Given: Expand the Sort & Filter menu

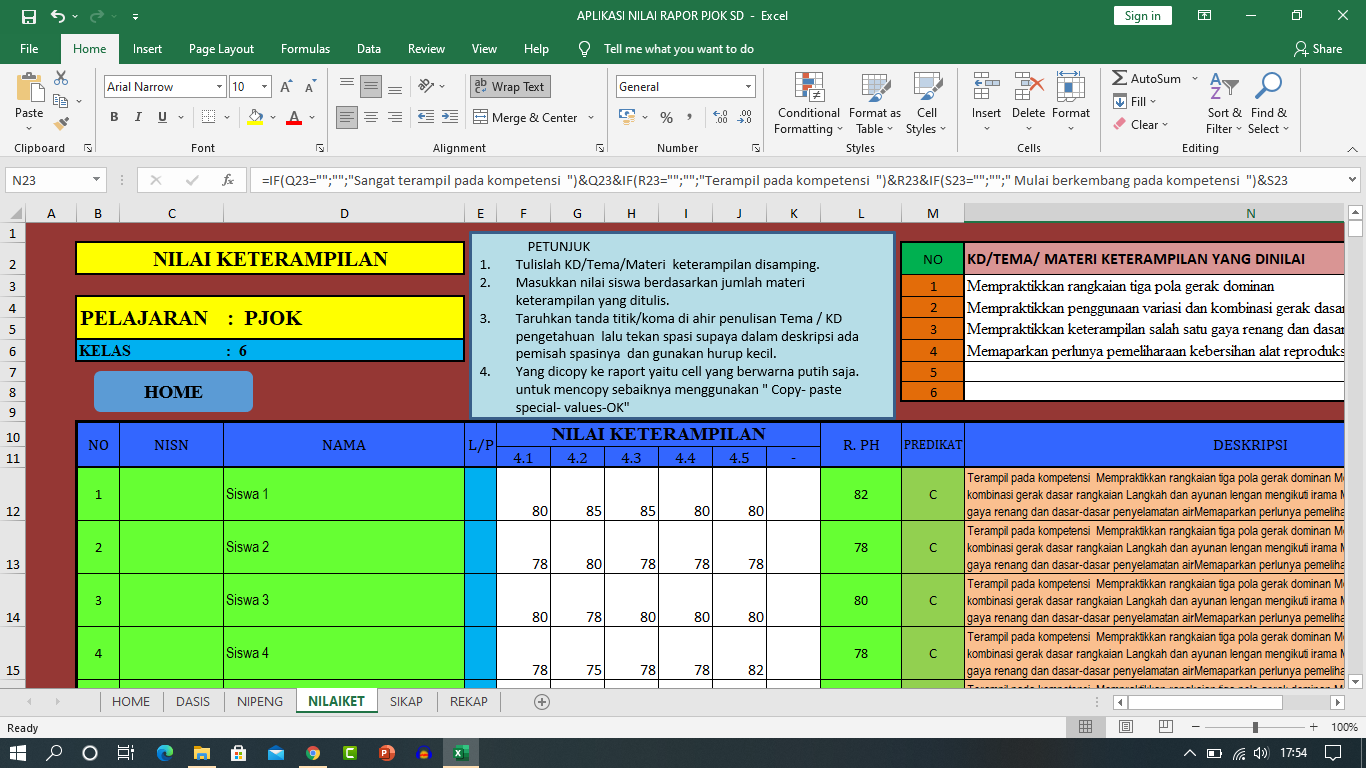Looking at the screenshot, I should [1224, 103].
